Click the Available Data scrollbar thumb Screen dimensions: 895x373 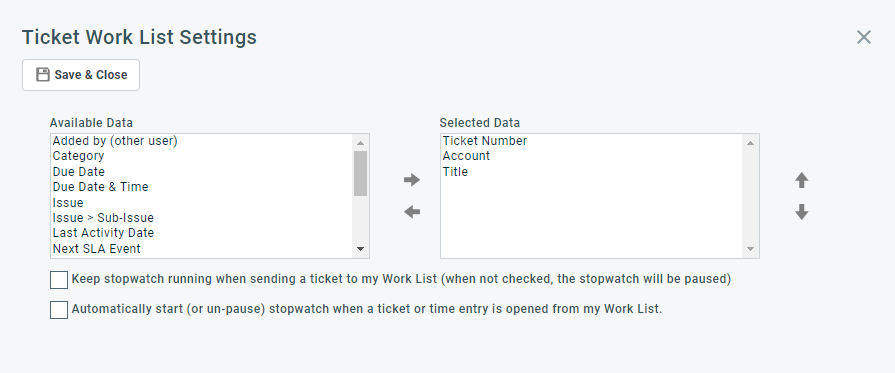pos(360,174)
